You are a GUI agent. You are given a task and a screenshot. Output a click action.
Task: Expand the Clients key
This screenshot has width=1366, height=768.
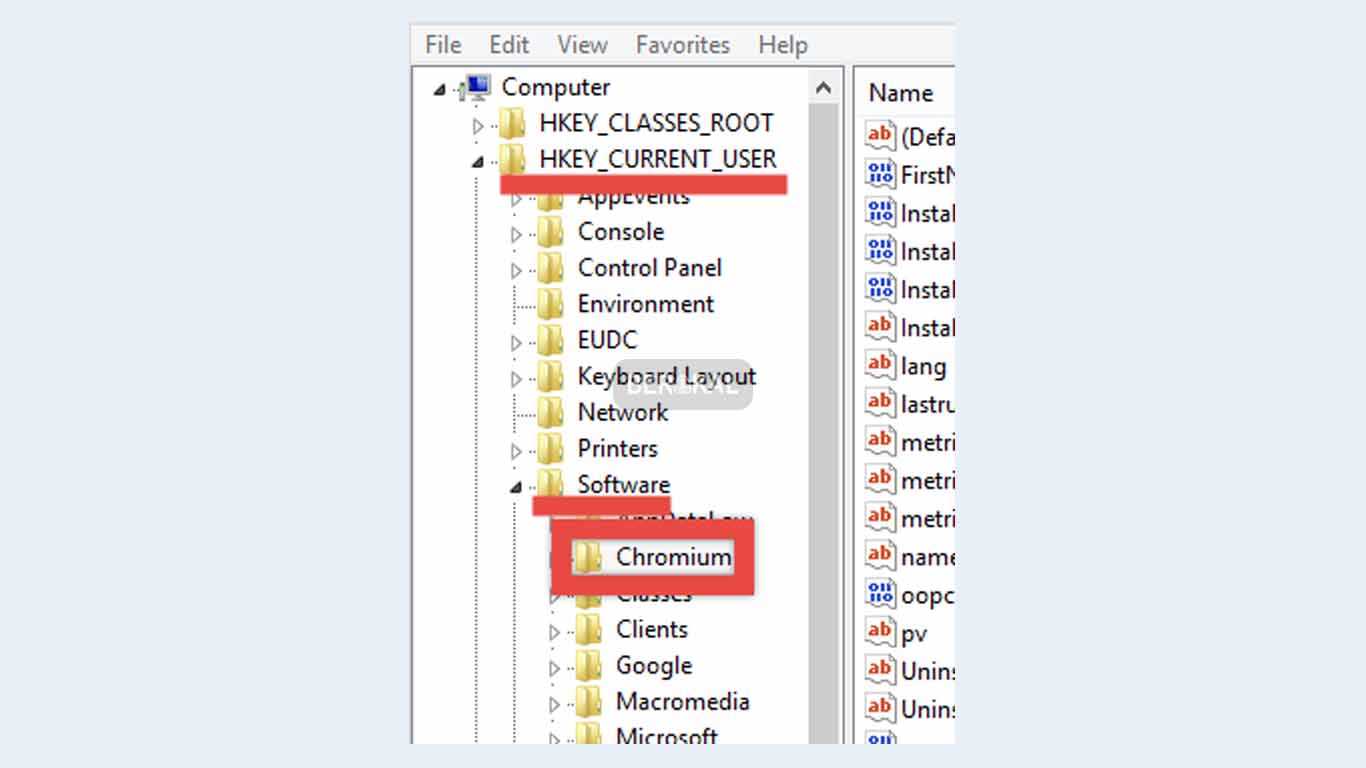(554, 632)
